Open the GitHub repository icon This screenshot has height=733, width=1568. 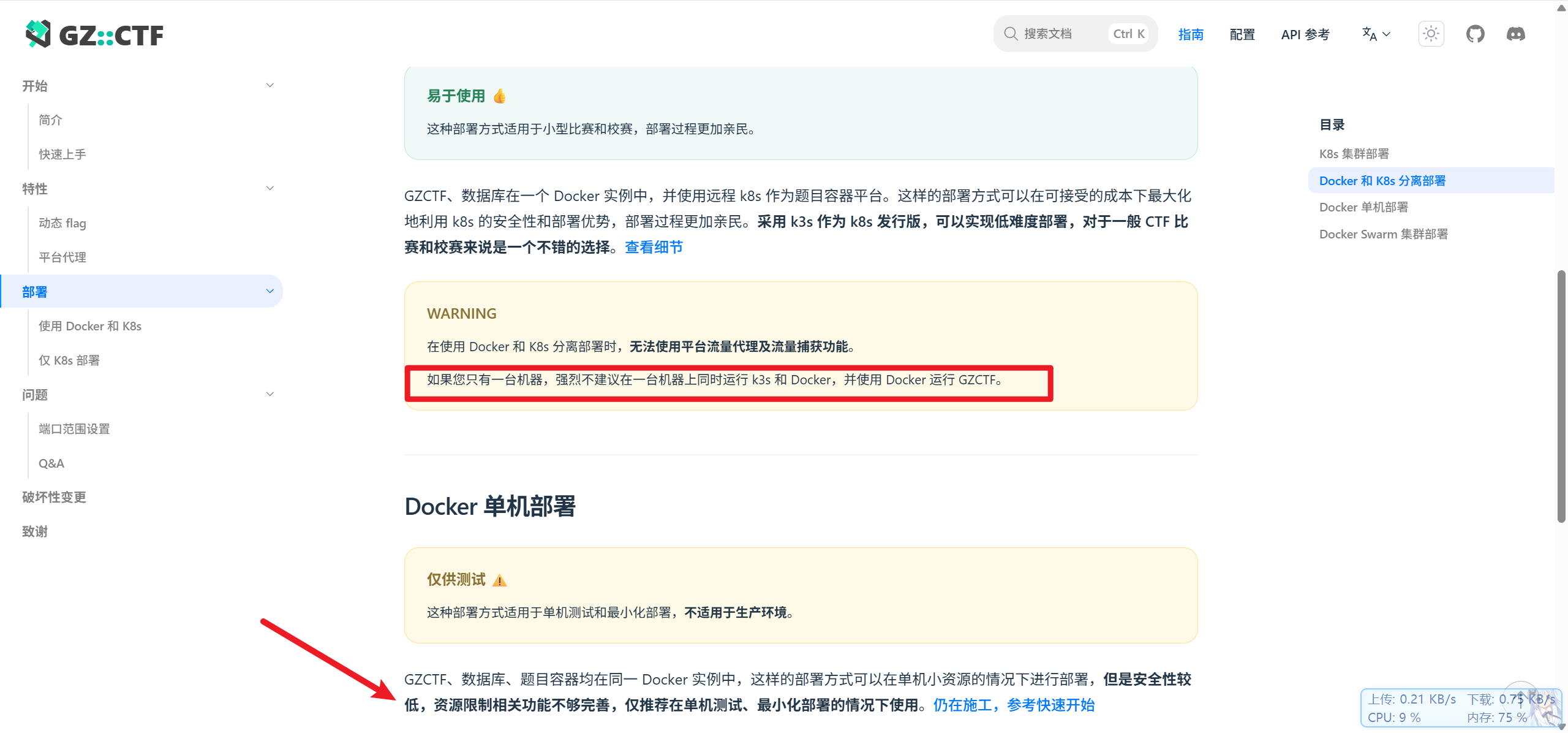click(x=1475, y=34)
